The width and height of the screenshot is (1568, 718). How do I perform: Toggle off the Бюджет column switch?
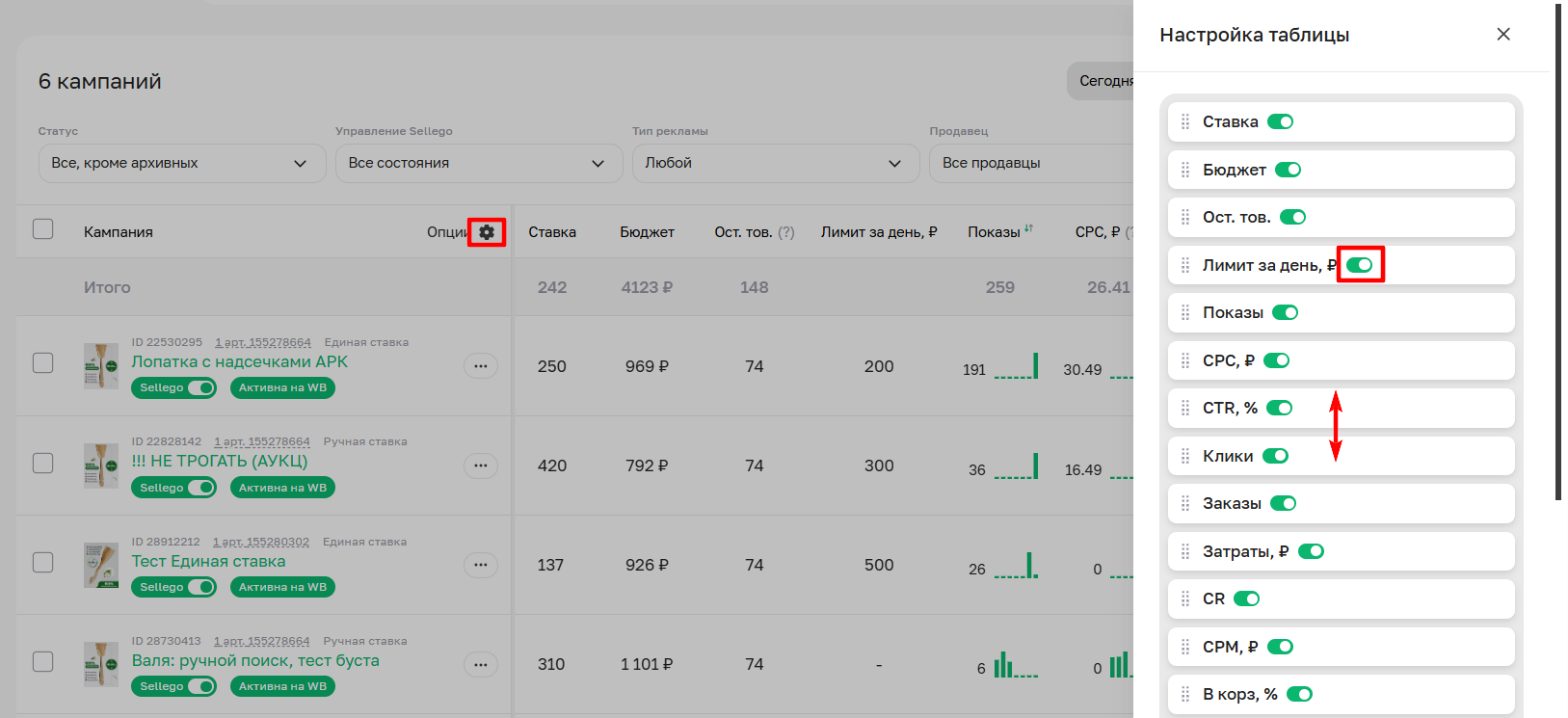point(1288,171)
